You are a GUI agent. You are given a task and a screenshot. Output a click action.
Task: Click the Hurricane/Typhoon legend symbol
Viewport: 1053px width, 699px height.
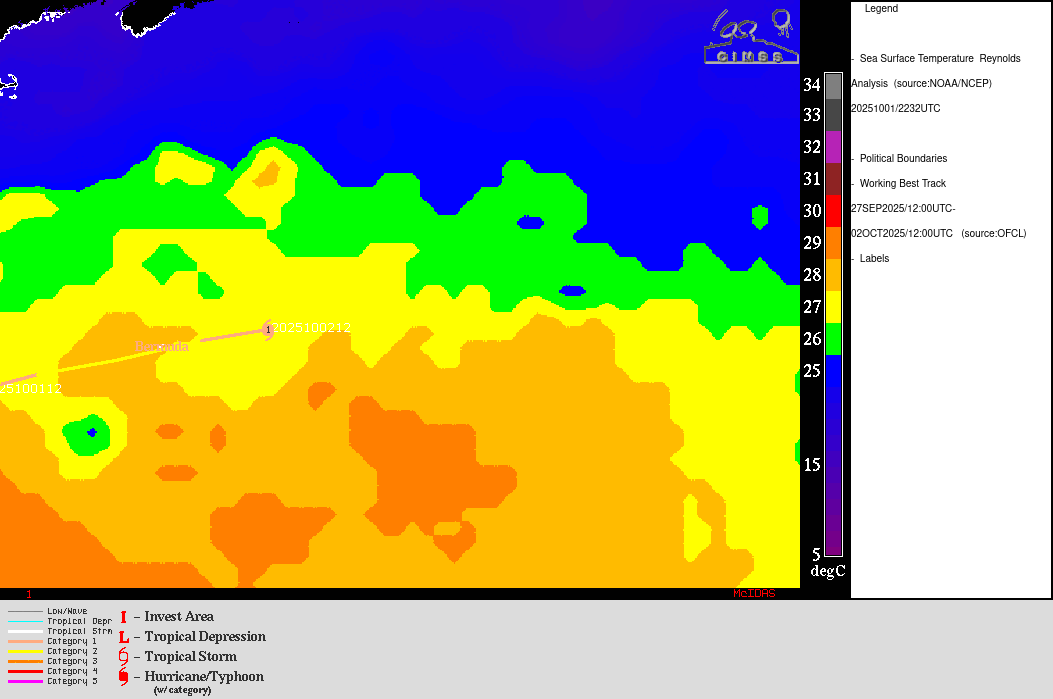point(123,677)
